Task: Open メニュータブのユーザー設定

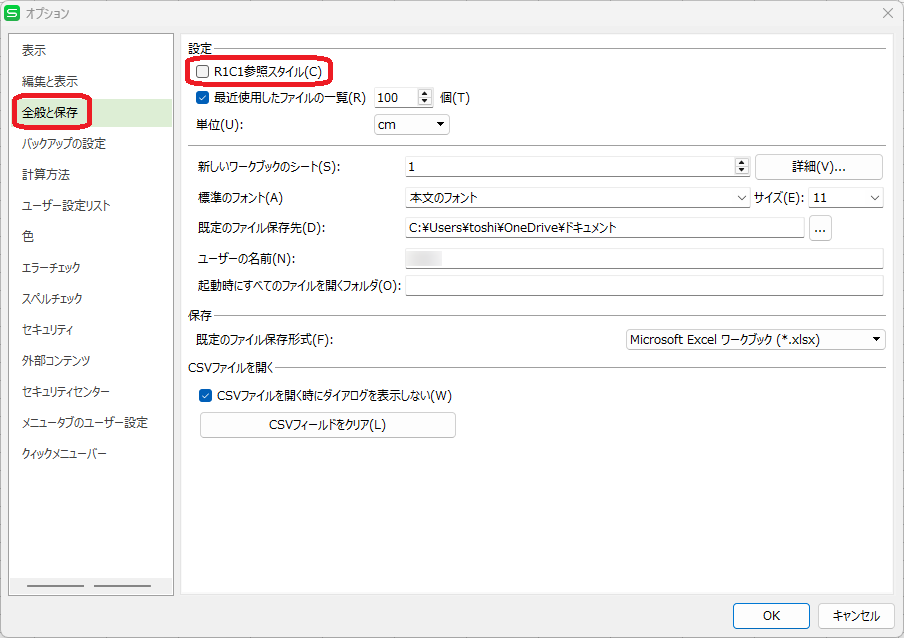Action: click(85, 423)
